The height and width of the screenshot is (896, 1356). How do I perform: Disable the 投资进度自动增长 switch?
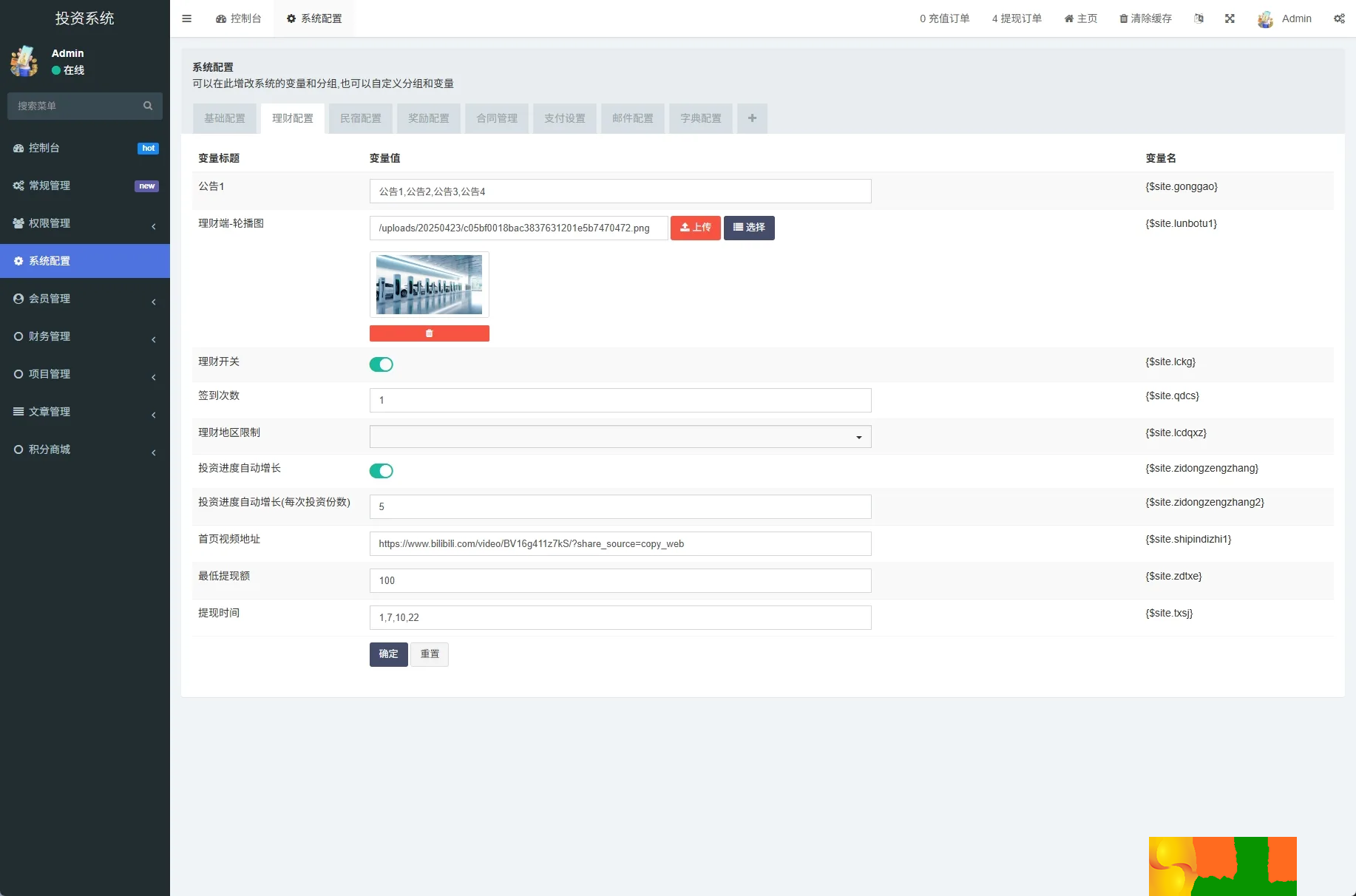(x=382, y=471)
